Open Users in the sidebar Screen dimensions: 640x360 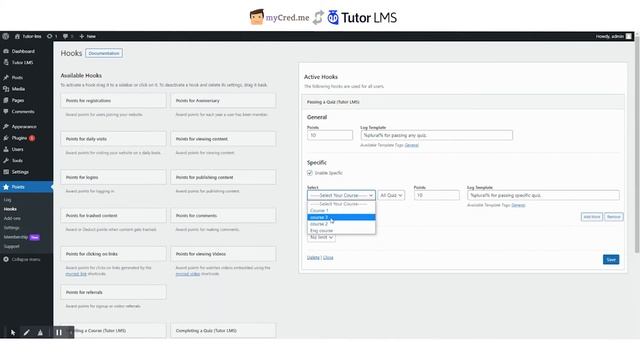click(x=17, y=149)
